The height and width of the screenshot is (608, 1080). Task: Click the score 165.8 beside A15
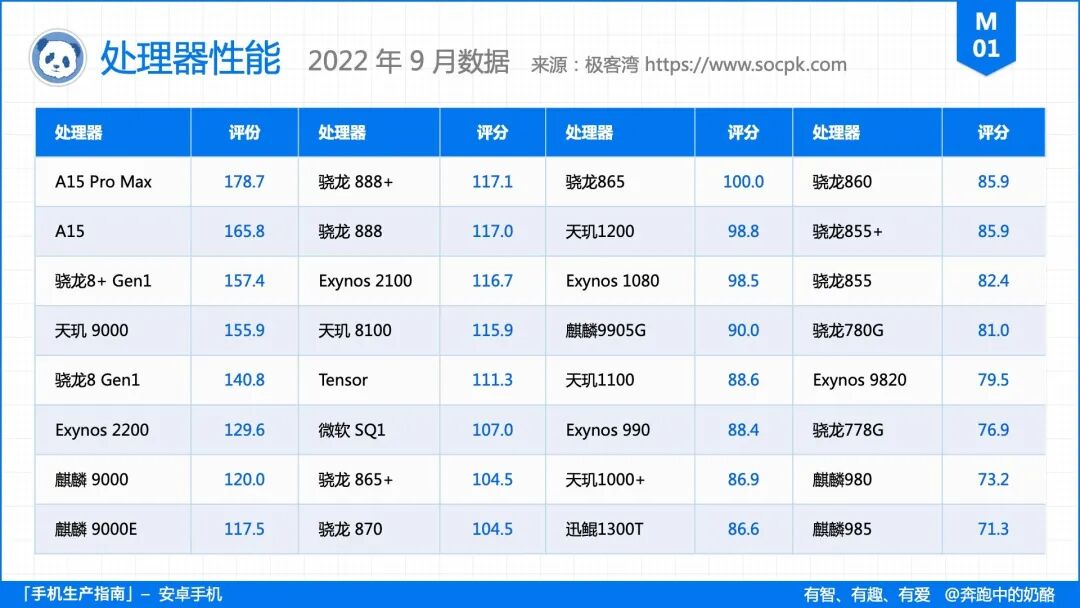point(245,231)
